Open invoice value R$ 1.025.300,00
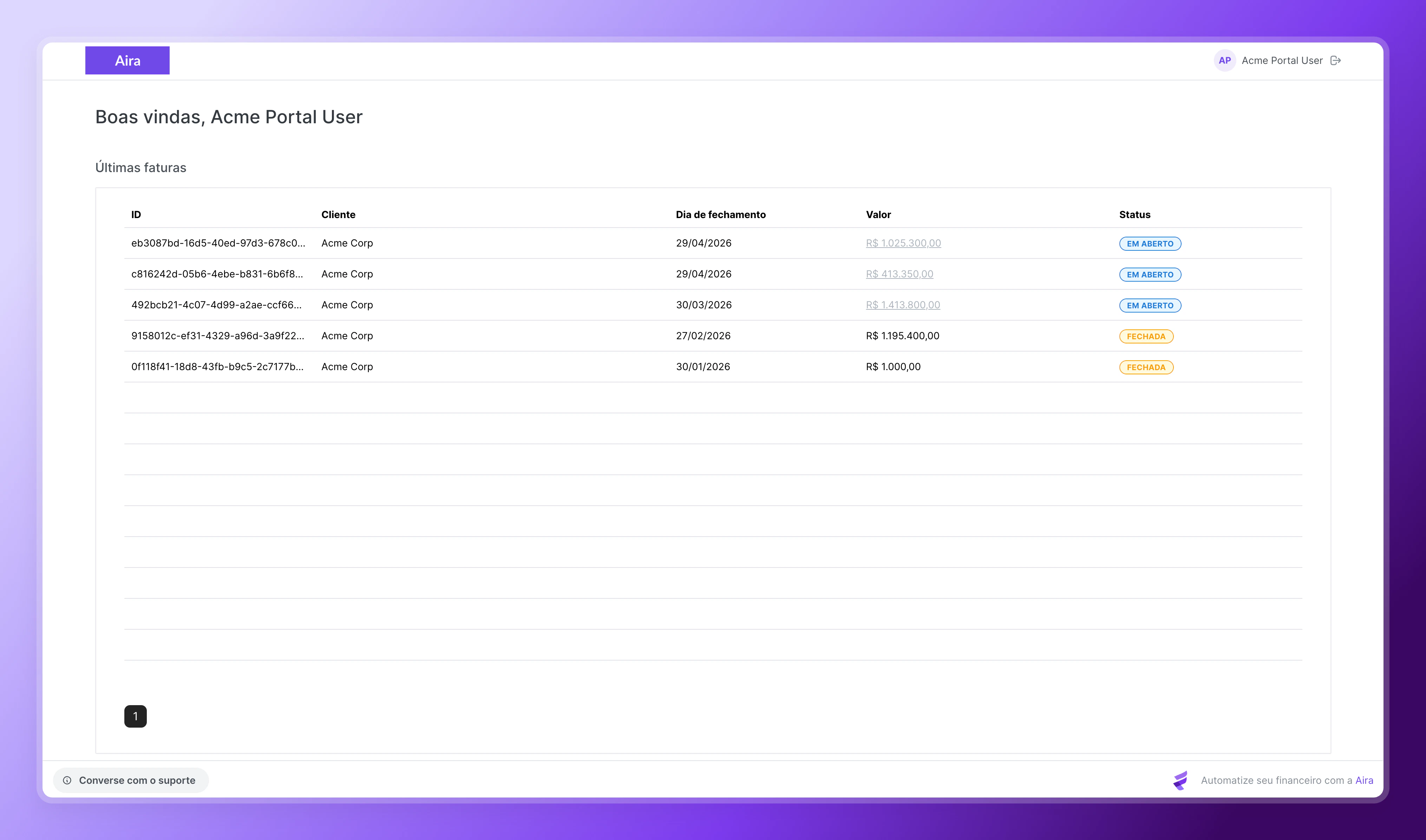Viewport: 1426px width, 840px height. click(903, 243)
